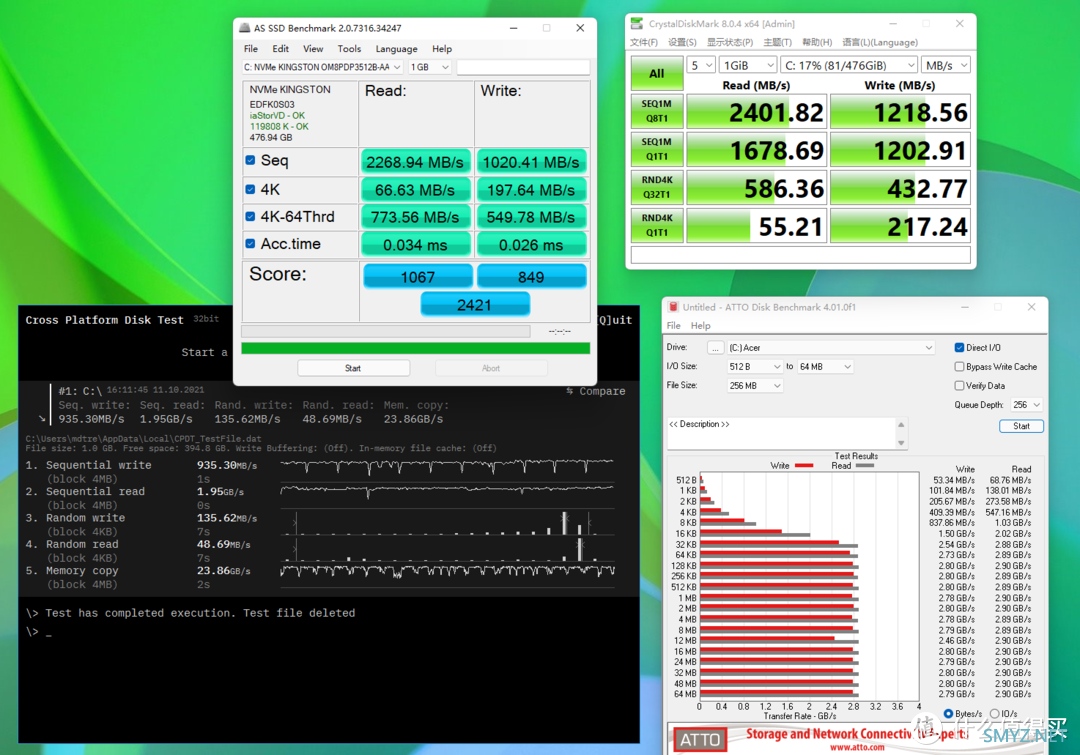Click the total score 2421
Viewport: 1080px width, 755px height.
[x=475, y=304]
